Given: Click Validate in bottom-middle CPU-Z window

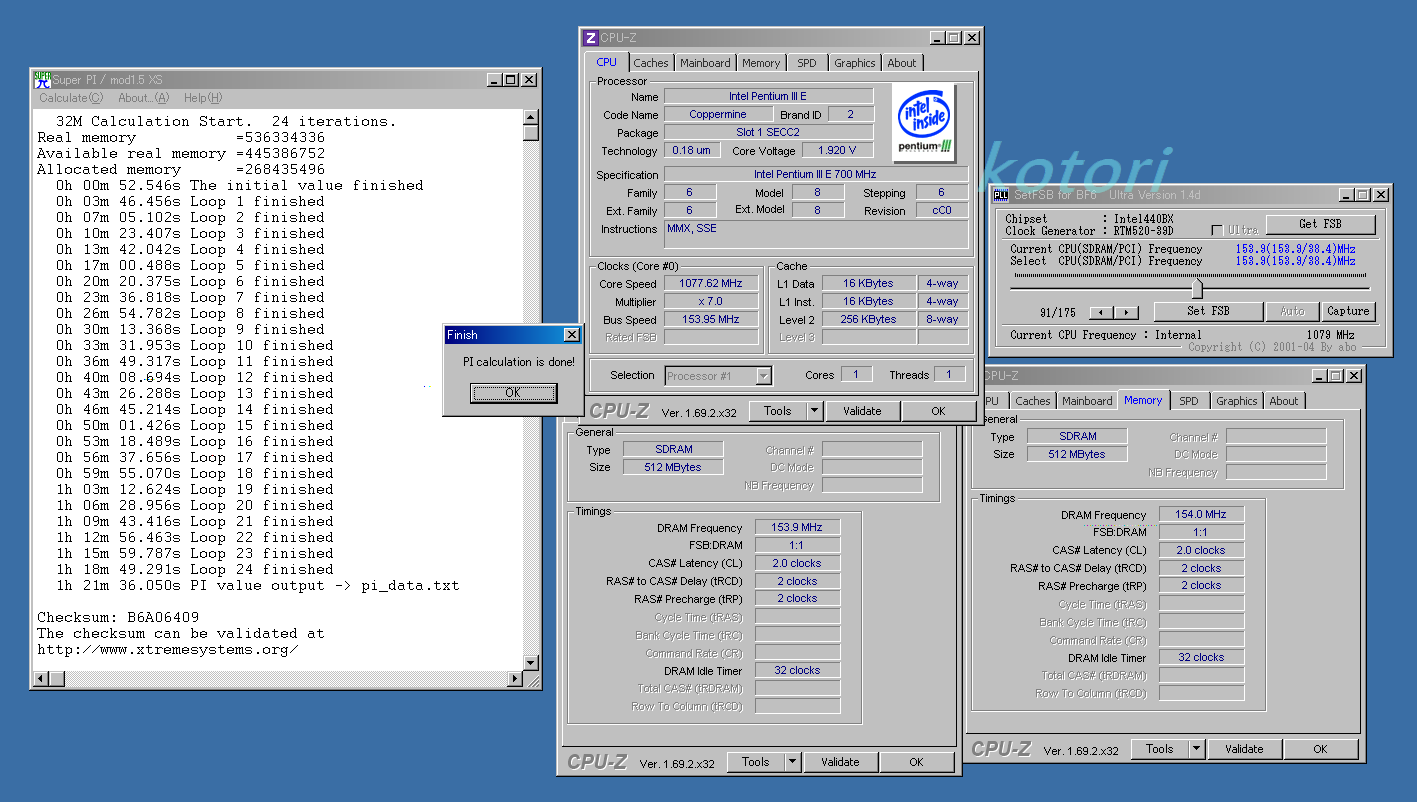Looking at the screenshot, I should point(840,762).
